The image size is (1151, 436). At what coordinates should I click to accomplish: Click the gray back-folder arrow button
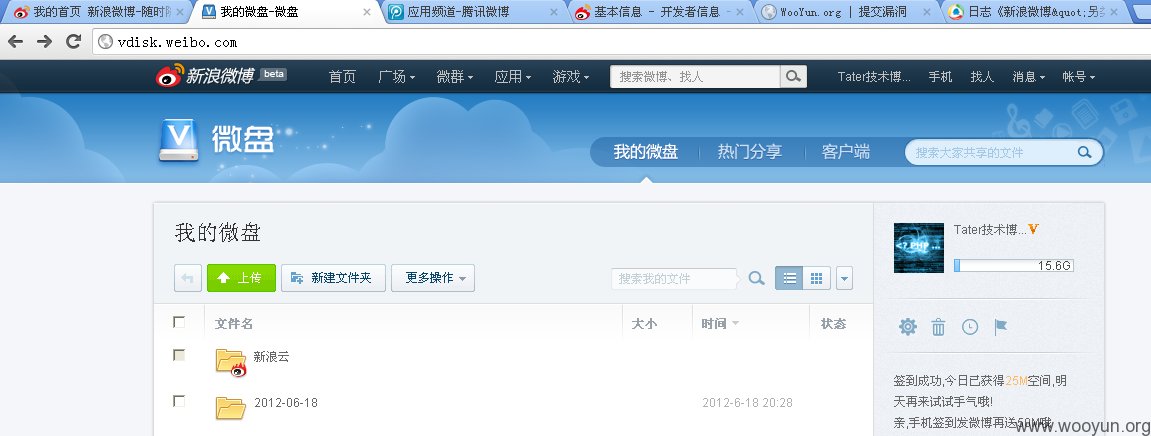click(188, 278)
